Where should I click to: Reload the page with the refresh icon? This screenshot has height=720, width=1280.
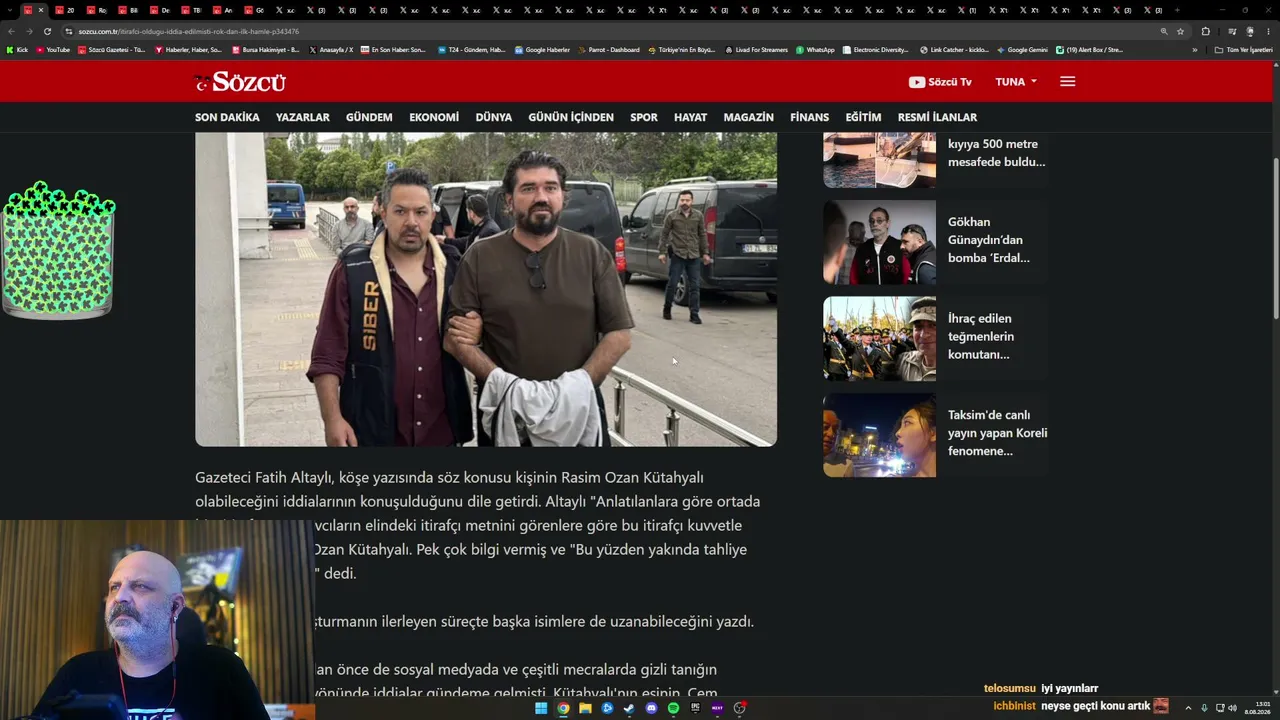tap(46, 31)
